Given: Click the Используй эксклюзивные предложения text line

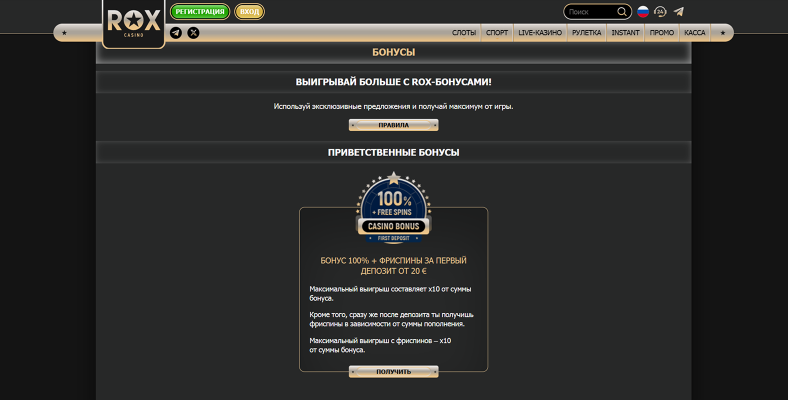Looking at the screenshot, I should click(x=393, y=107).
